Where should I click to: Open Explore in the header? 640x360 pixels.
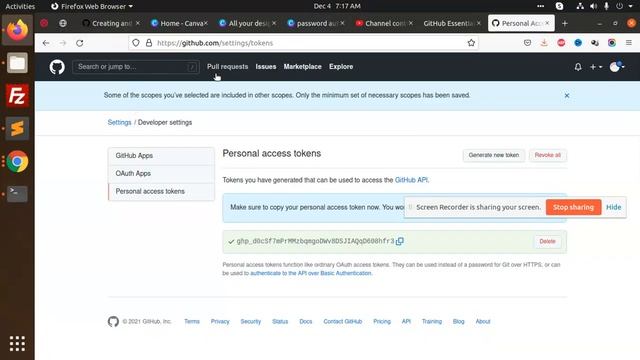pyautogui.click(x=341, y=67)
